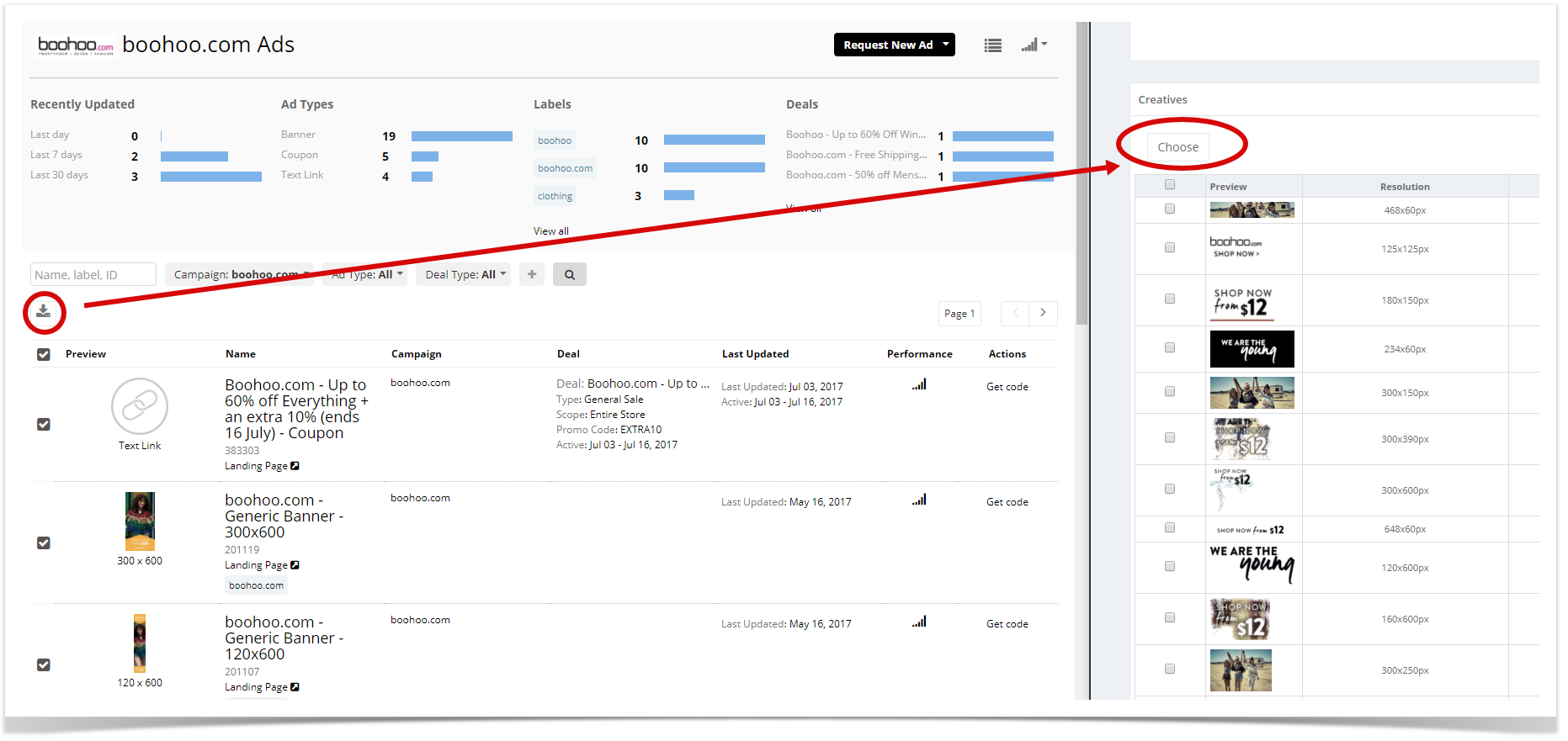Click the Banner ad type blue bar

click(461, 136)
